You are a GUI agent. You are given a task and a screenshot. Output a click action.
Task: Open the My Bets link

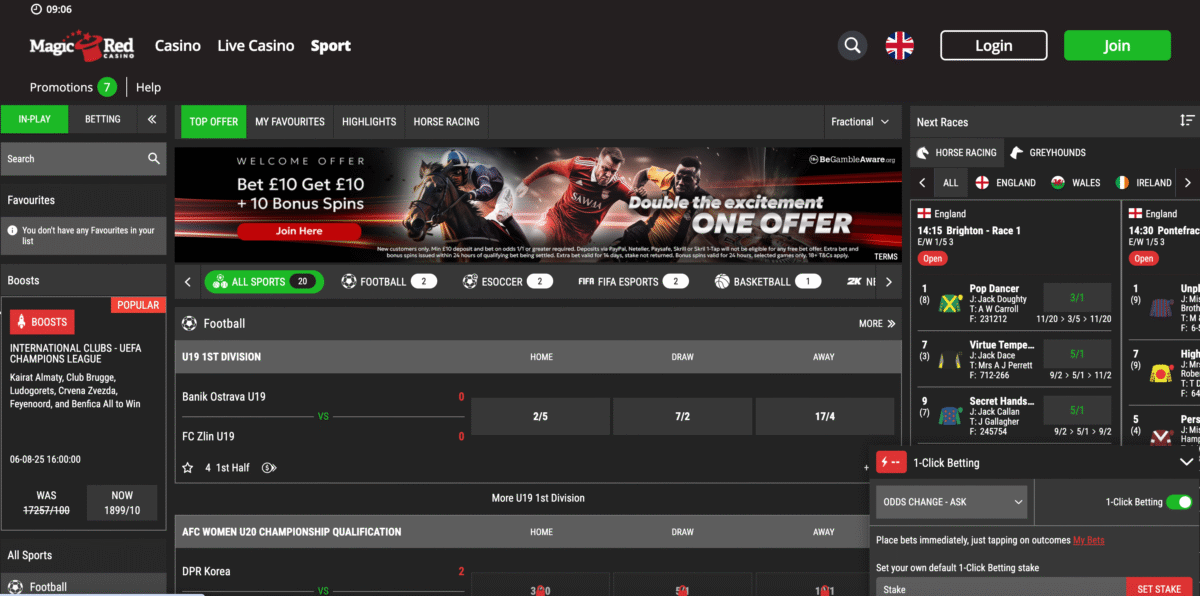click(1089, 540)
